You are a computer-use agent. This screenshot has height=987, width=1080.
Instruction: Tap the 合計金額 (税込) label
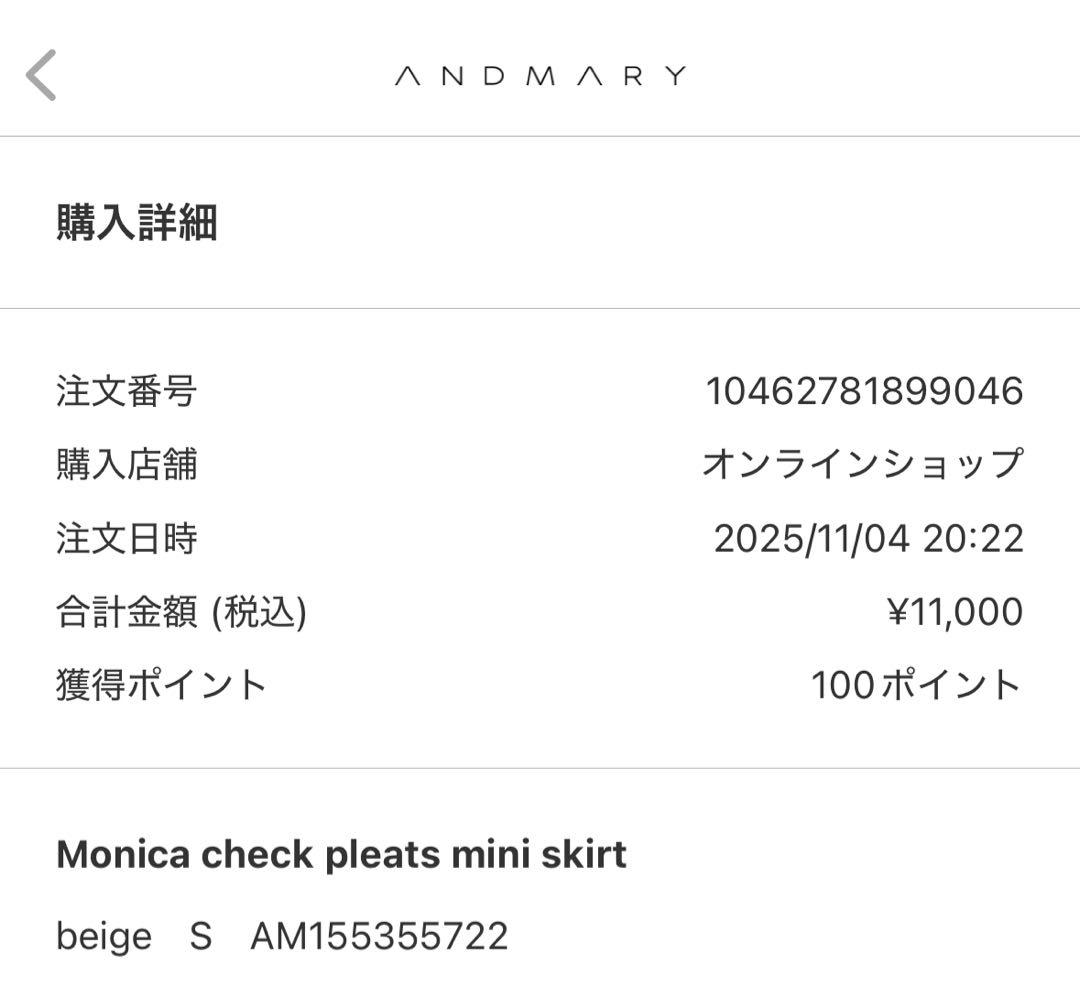tap(181, 612)
